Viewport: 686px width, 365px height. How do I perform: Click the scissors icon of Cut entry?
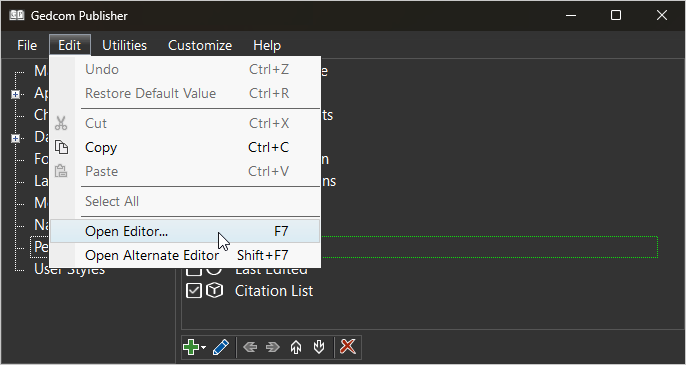[x=61, y=123]
